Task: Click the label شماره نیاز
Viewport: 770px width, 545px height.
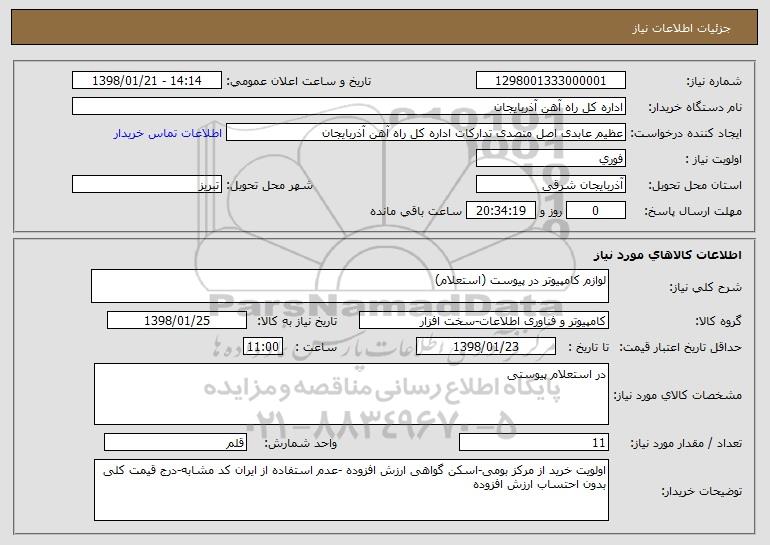Action: point(714,82)
